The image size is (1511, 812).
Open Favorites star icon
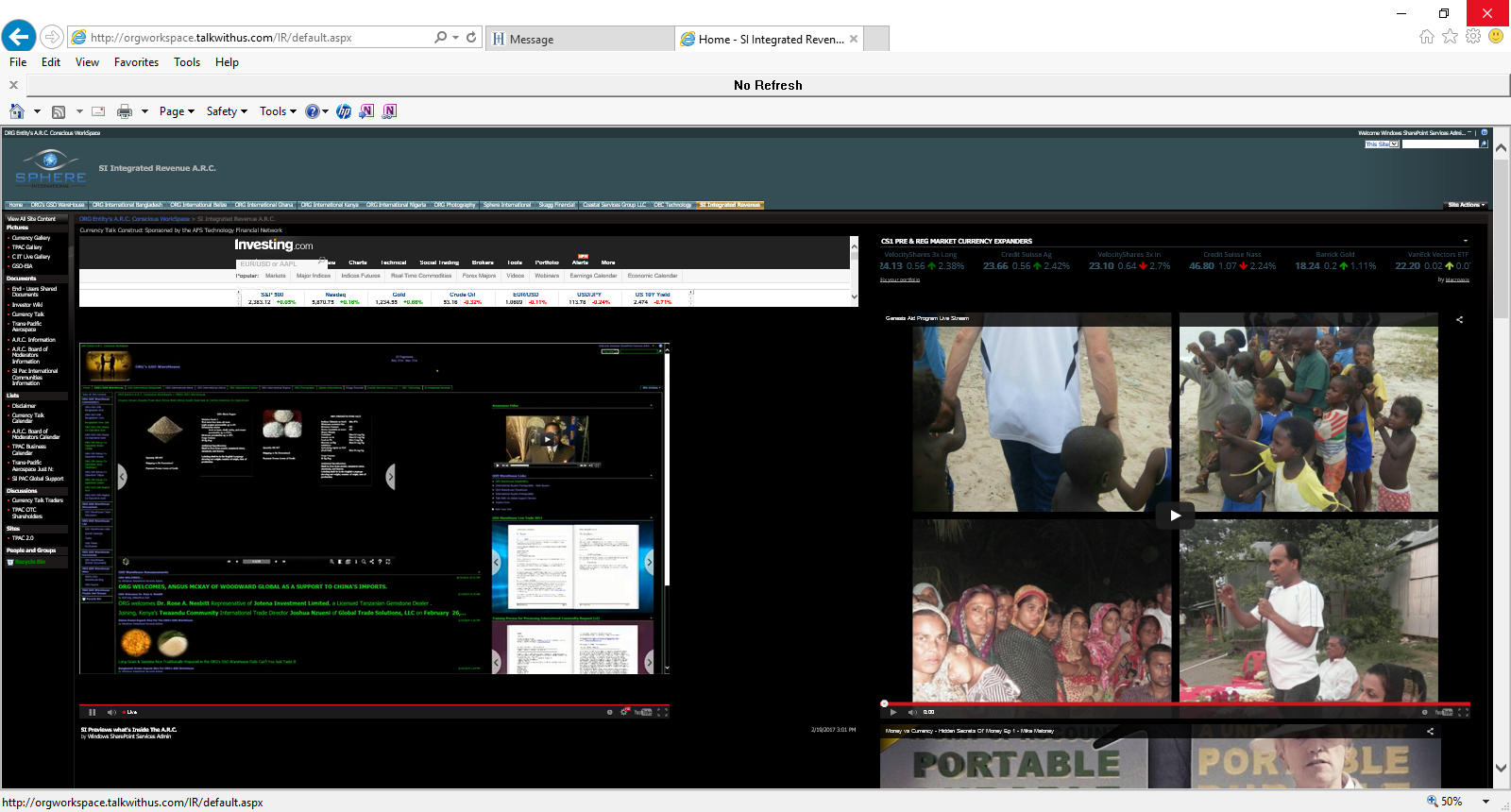tap(1450, 36)
